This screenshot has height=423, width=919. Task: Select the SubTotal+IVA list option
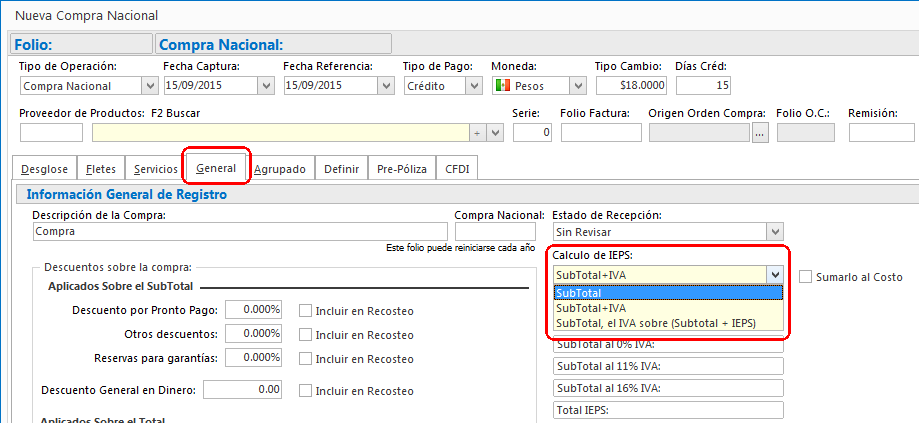pos(668,308)
